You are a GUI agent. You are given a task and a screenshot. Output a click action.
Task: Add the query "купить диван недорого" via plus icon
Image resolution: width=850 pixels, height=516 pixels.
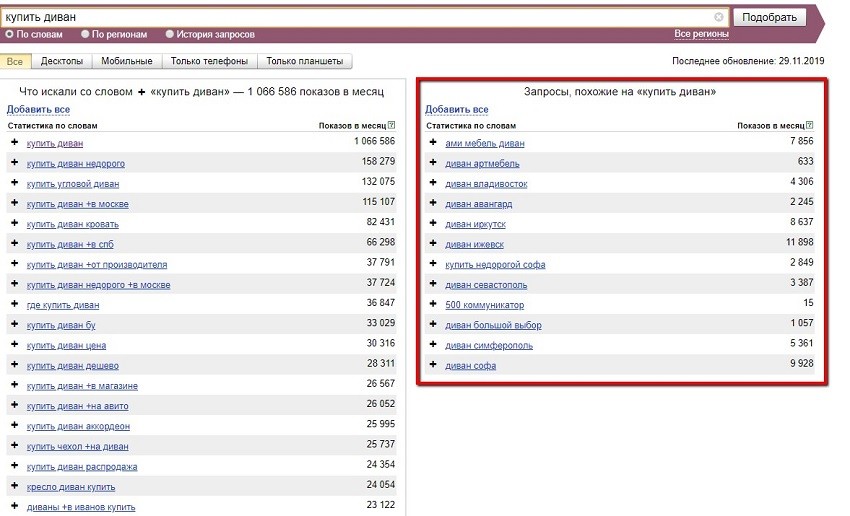click(15, 162)
